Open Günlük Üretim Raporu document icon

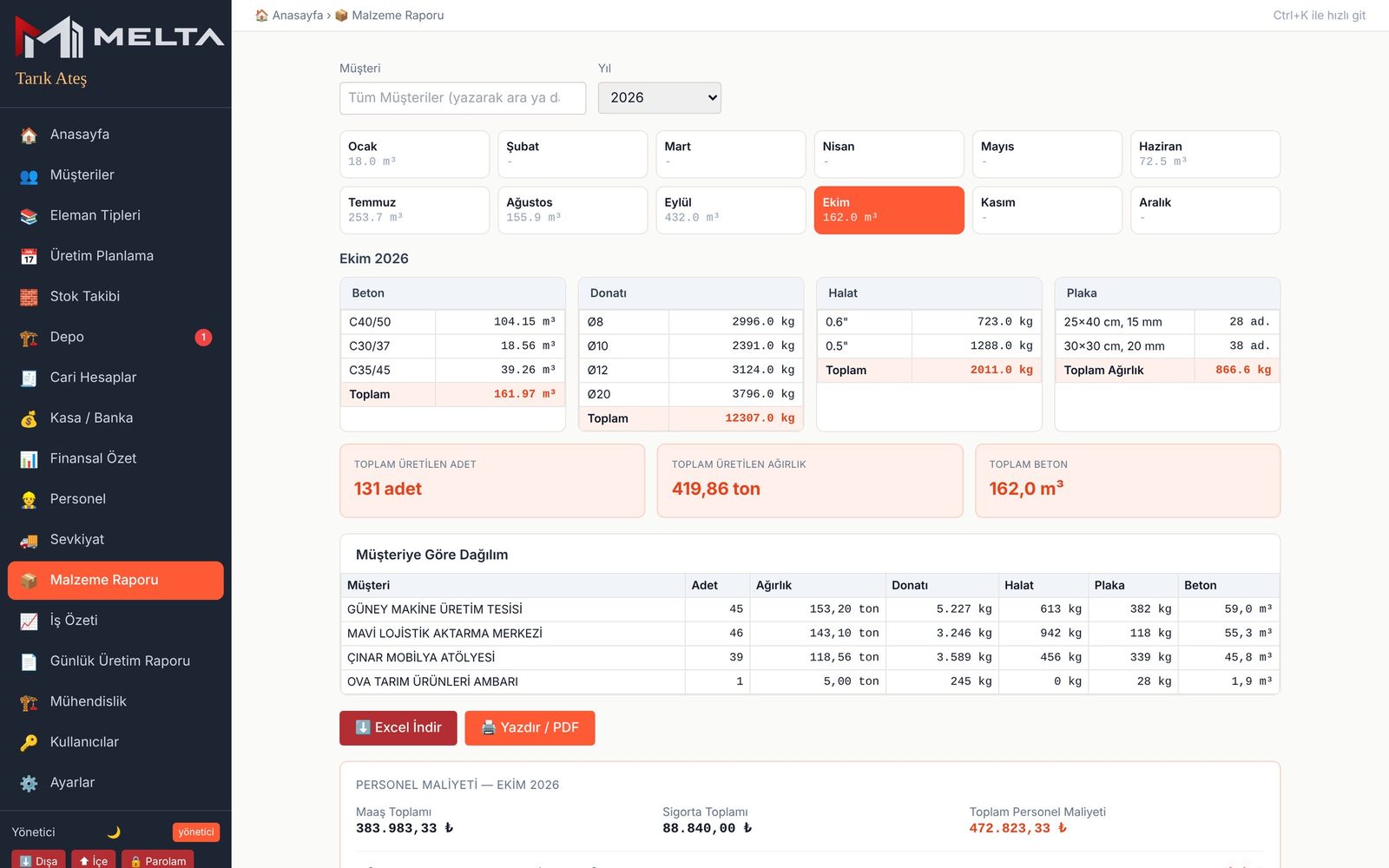[29, 662]
